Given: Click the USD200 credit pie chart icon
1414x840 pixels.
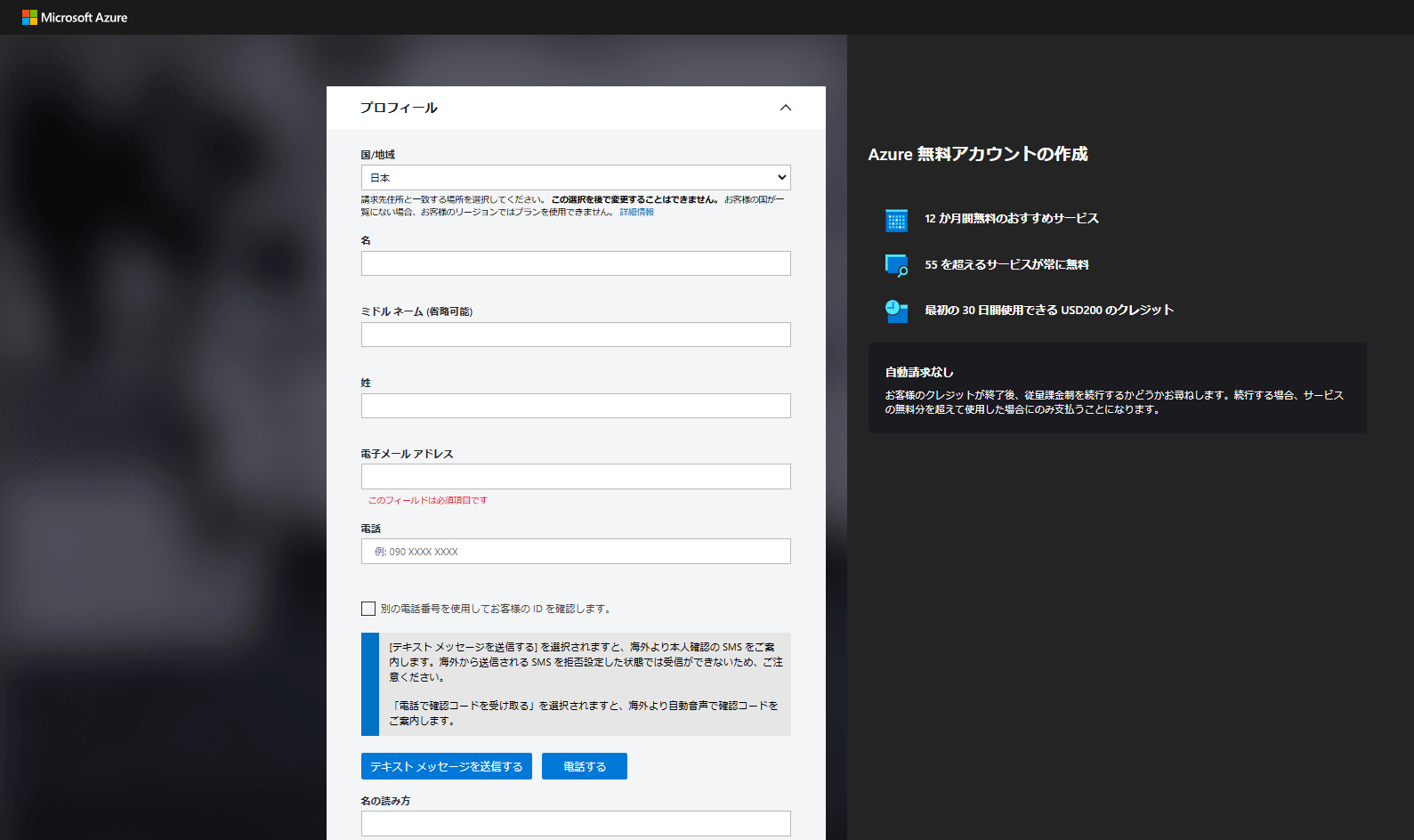Looking at the screenshot, I should 896,311.
